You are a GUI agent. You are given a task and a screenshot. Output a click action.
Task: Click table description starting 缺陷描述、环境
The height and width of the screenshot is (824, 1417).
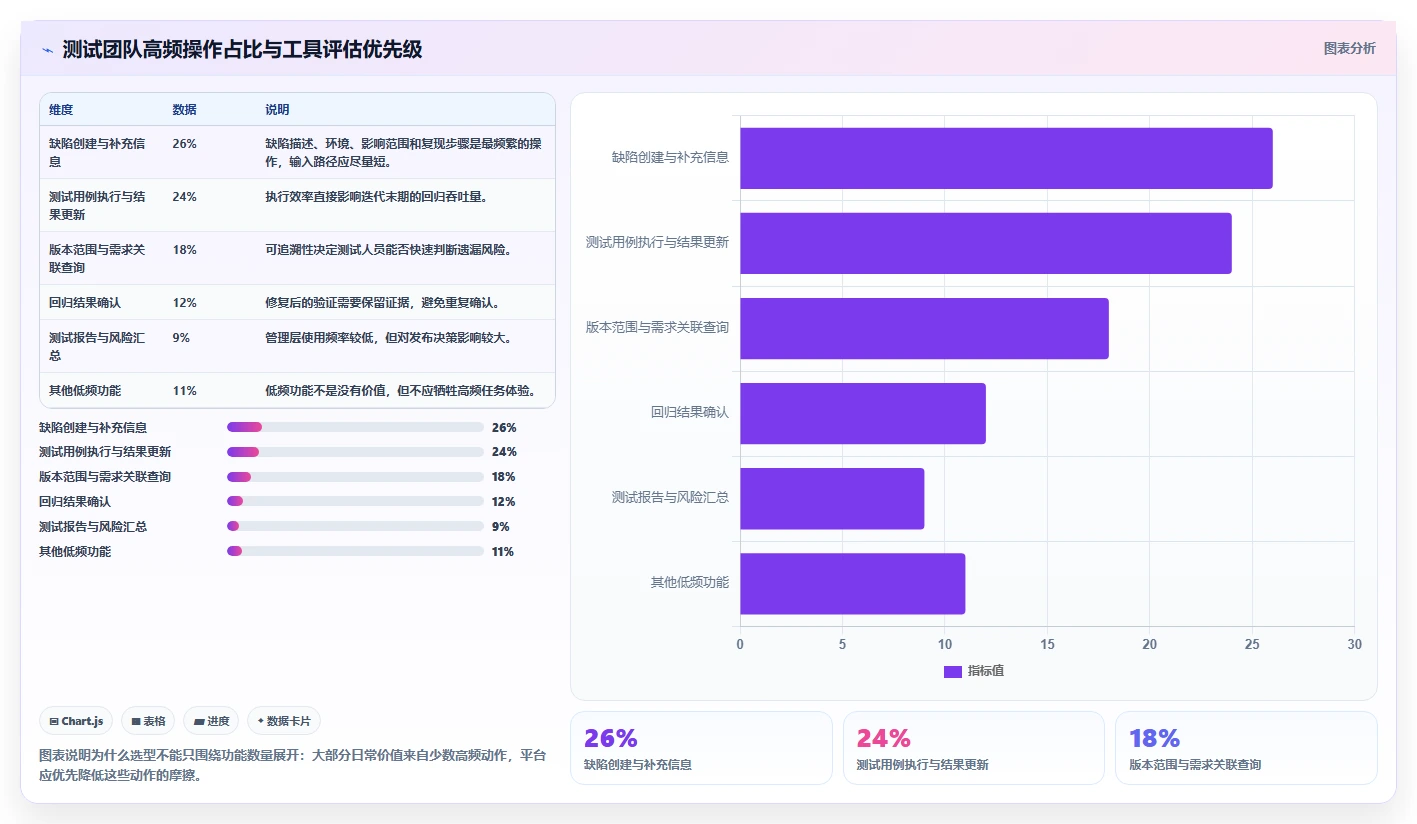click(x=403, y=152)
